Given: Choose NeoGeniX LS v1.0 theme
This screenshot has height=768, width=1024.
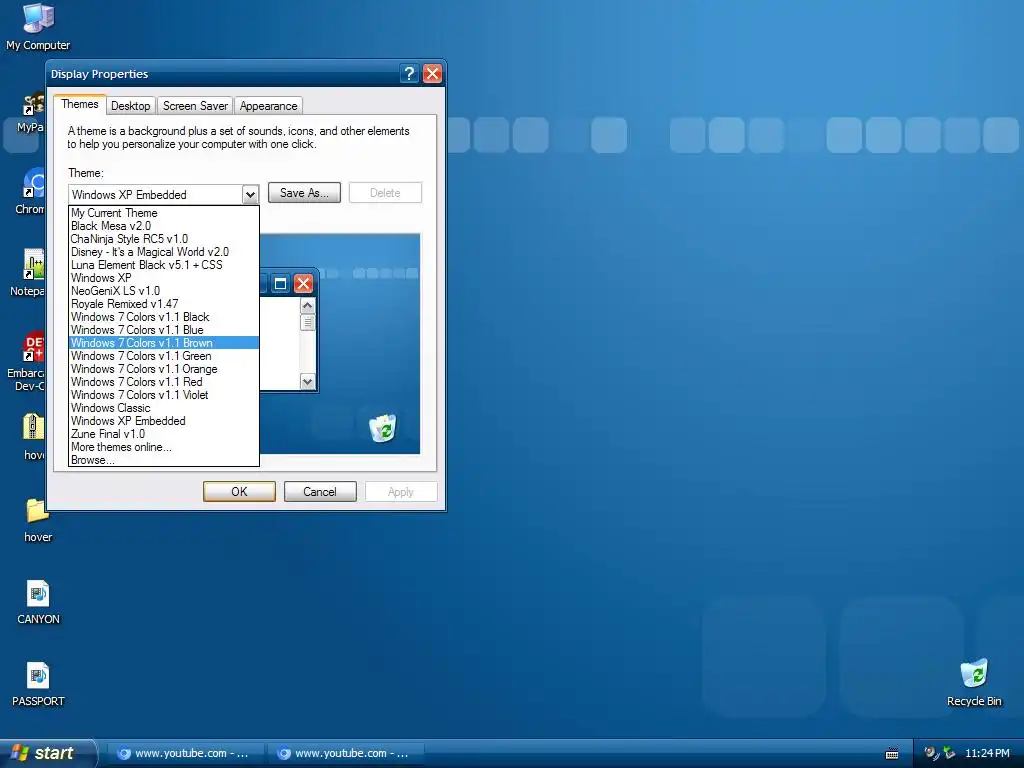Looking at the screenshot, I should click(164, 291).
